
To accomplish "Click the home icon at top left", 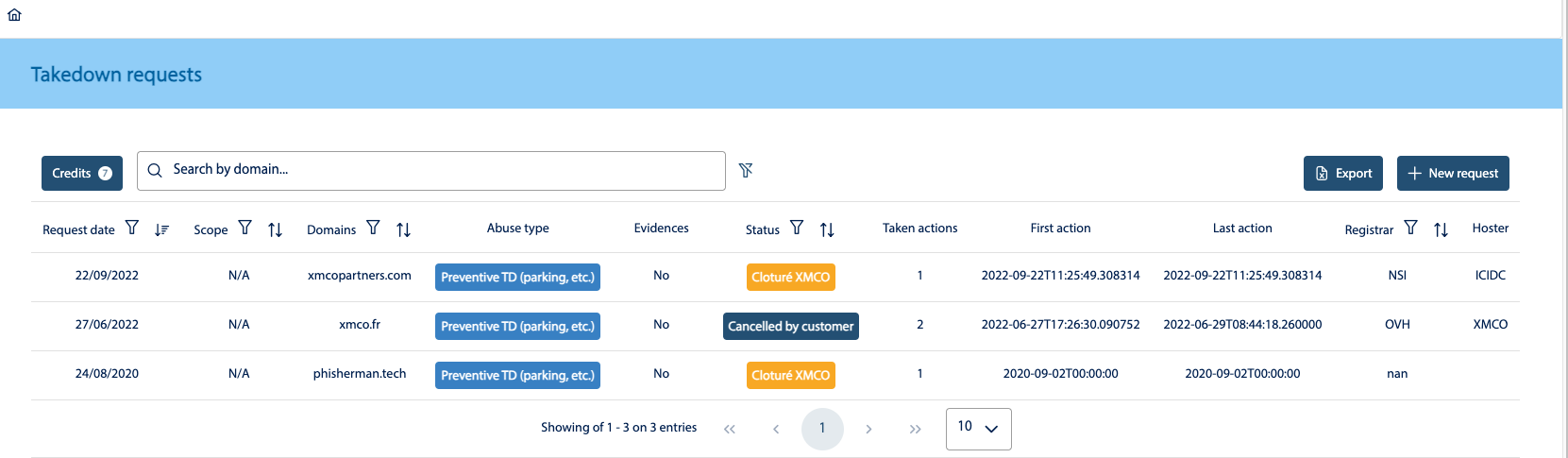I will (14, 15).
